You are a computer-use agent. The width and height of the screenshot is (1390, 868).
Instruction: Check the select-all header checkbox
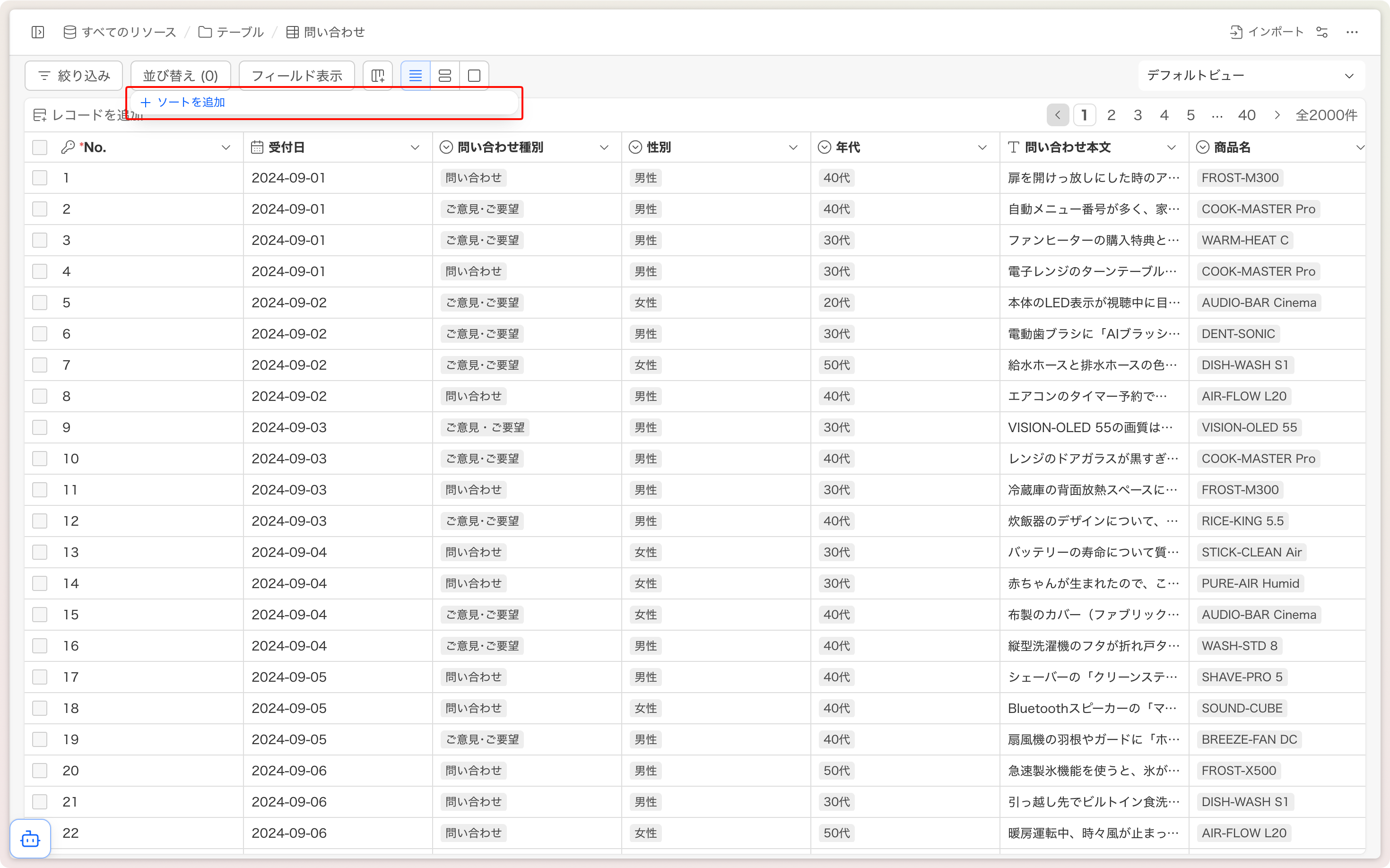click(x=40, y=148)
